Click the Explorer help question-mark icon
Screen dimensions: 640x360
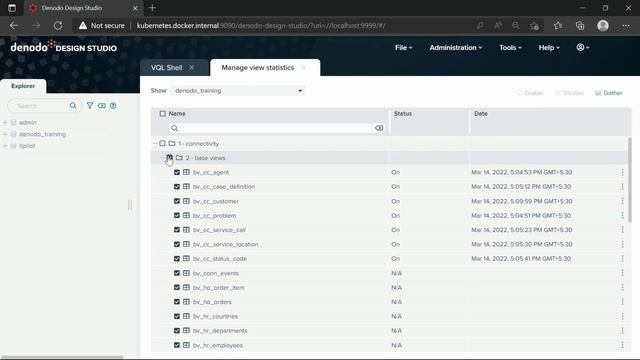pos(113,106)
